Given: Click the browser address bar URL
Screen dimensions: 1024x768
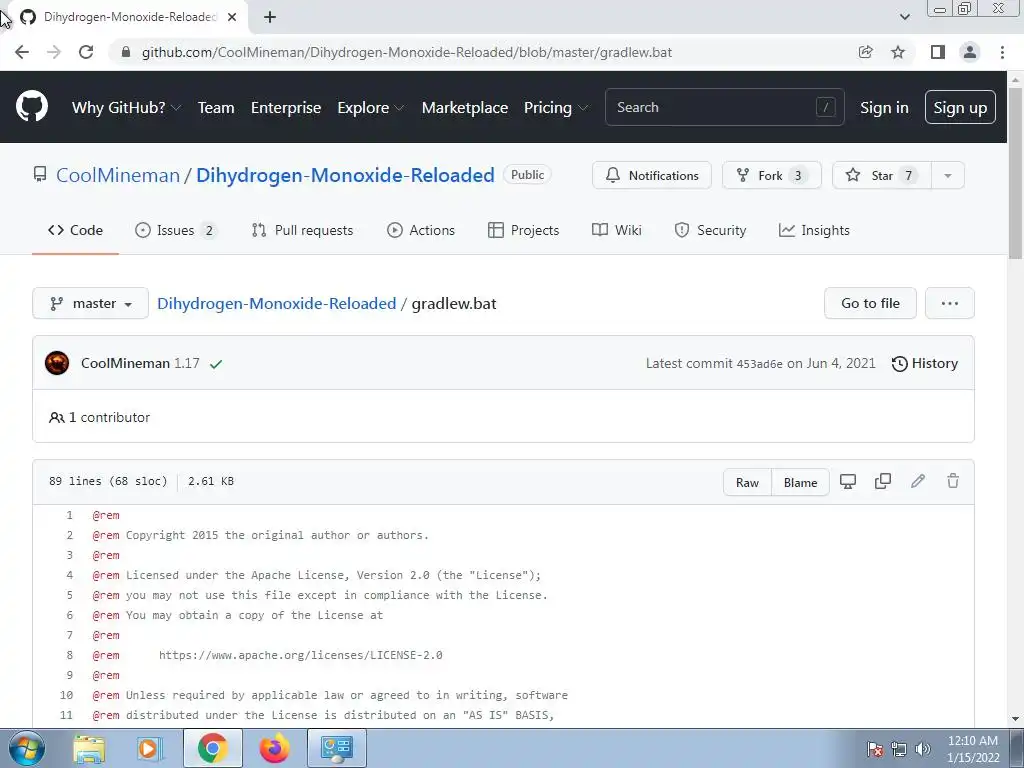Looking at the screenshot, I should [x=407, y=52].
